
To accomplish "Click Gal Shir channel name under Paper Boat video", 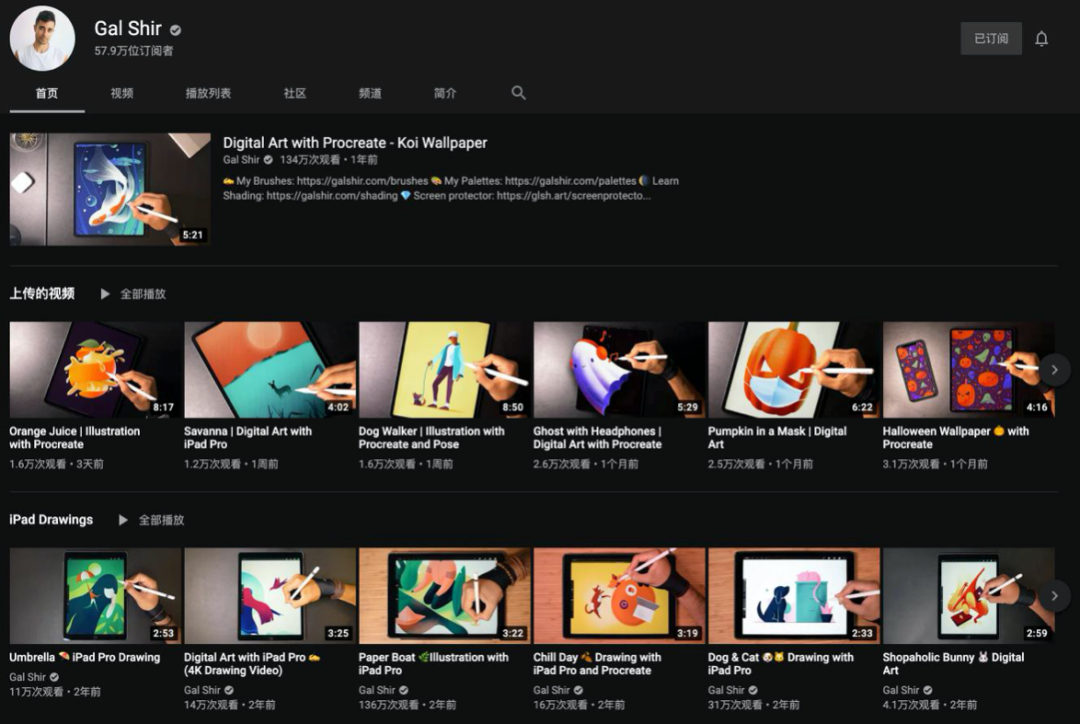I will click(x=377, y=690).
